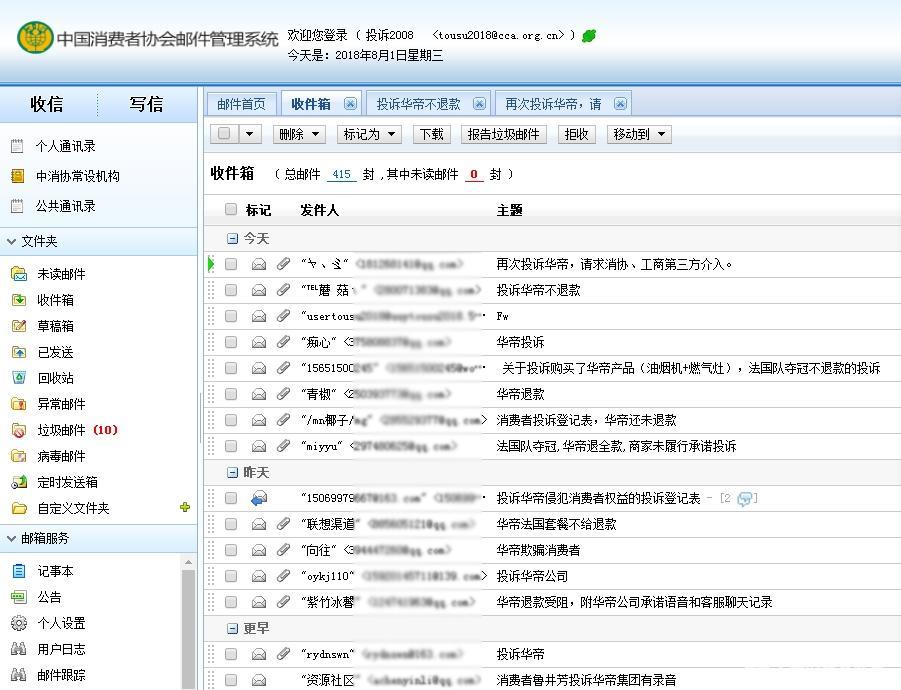Click the 个人设置 gear icon
This screenshot has height=690, width=901.
pos(18,623)
